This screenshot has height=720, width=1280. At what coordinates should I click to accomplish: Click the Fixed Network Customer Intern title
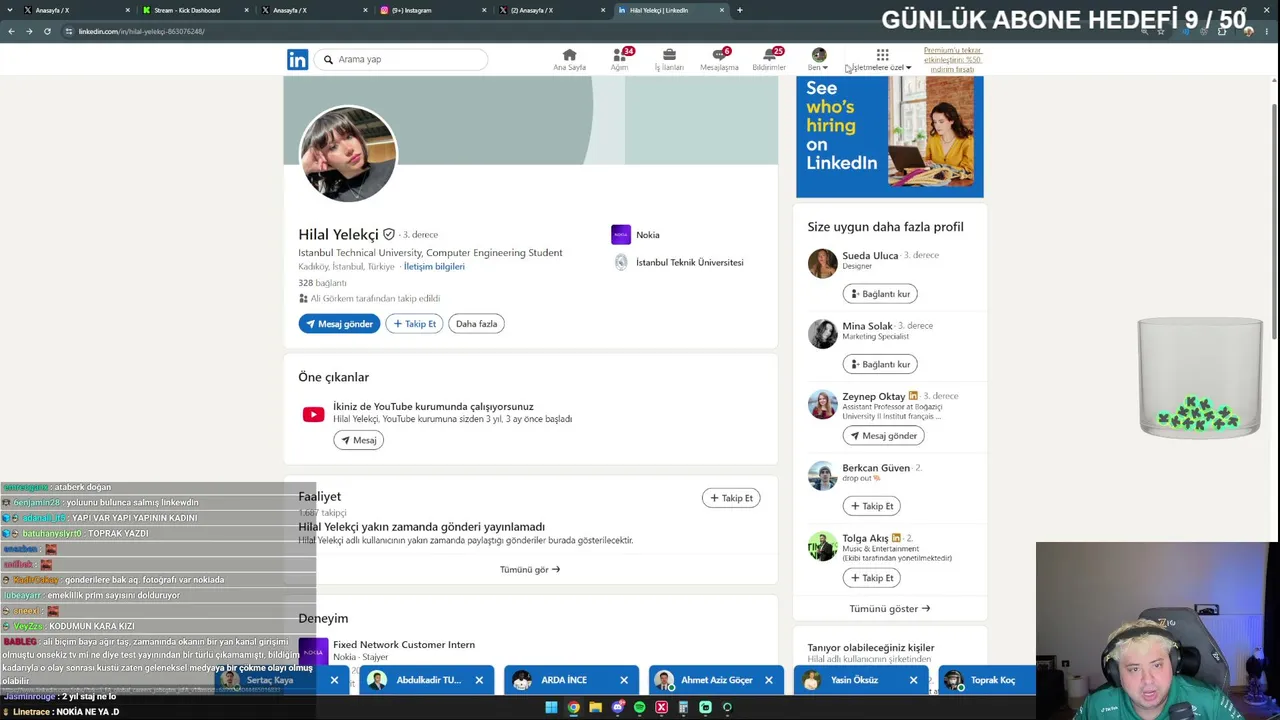404,645
